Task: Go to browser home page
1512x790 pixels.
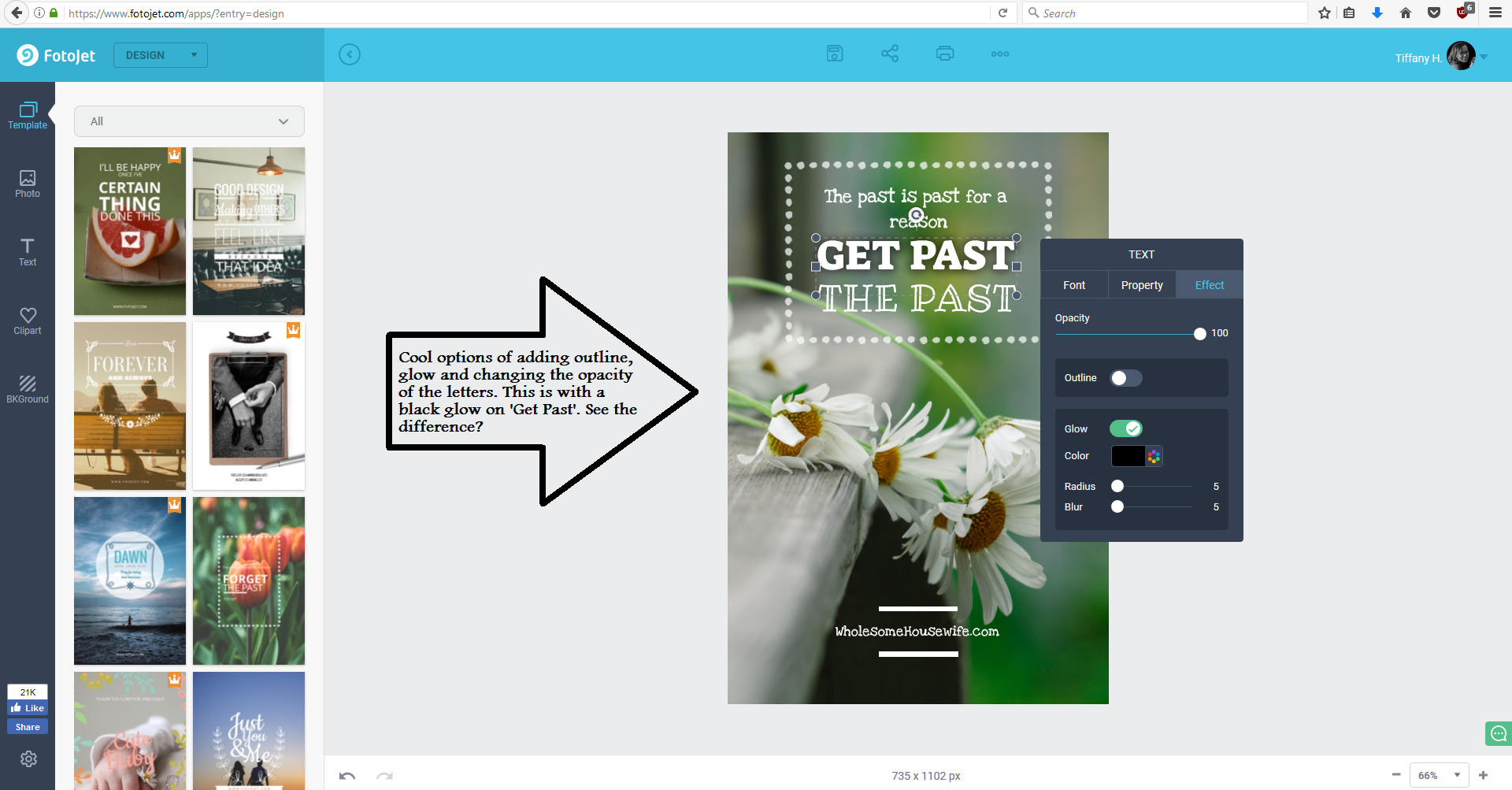Action: 1406,13
